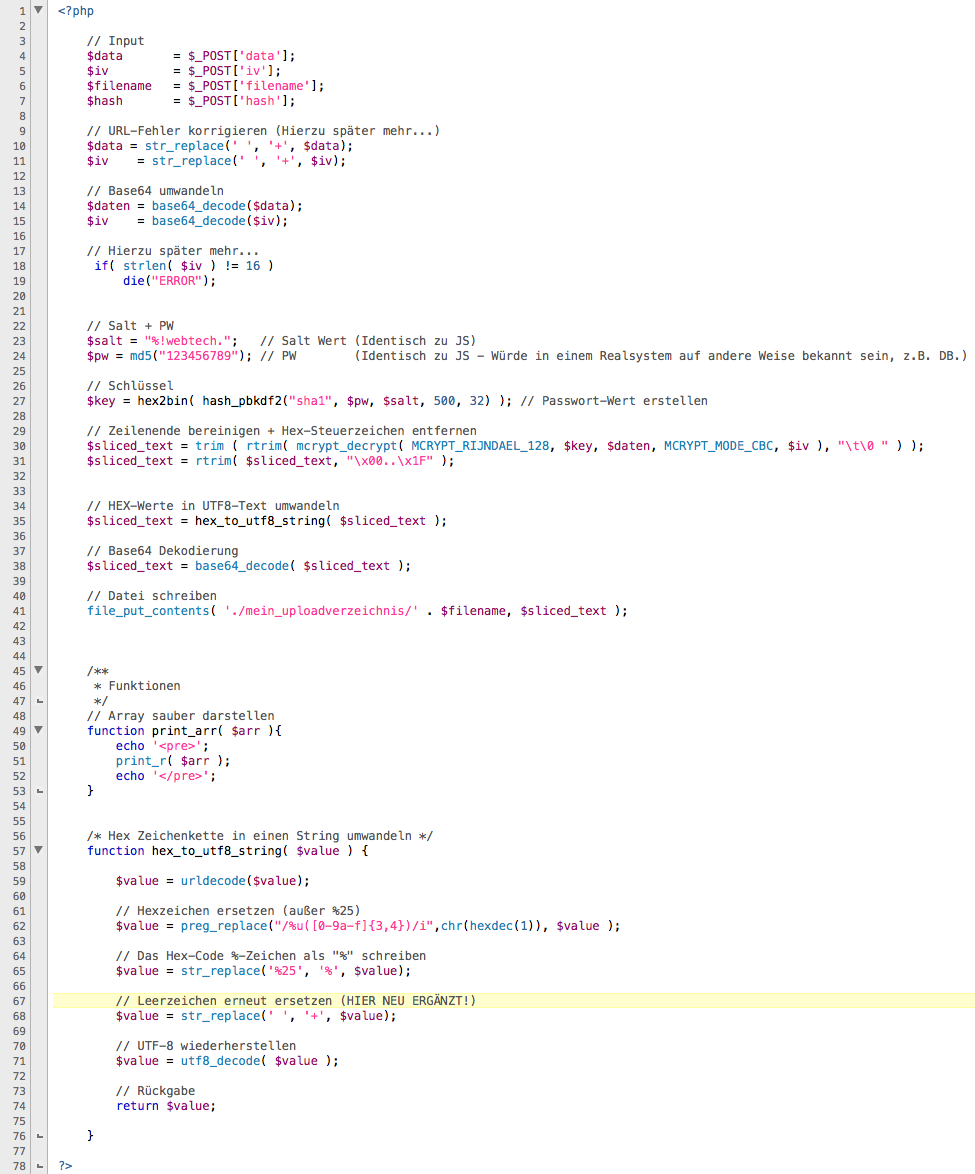Viewport: 975px width, 1174px height.
Task: Fold the print_arr function at line 49
Action: [38, 730]
